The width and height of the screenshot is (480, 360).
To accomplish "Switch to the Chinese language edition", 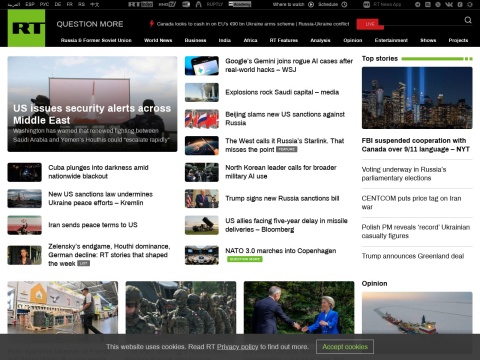I will [95, 4].
